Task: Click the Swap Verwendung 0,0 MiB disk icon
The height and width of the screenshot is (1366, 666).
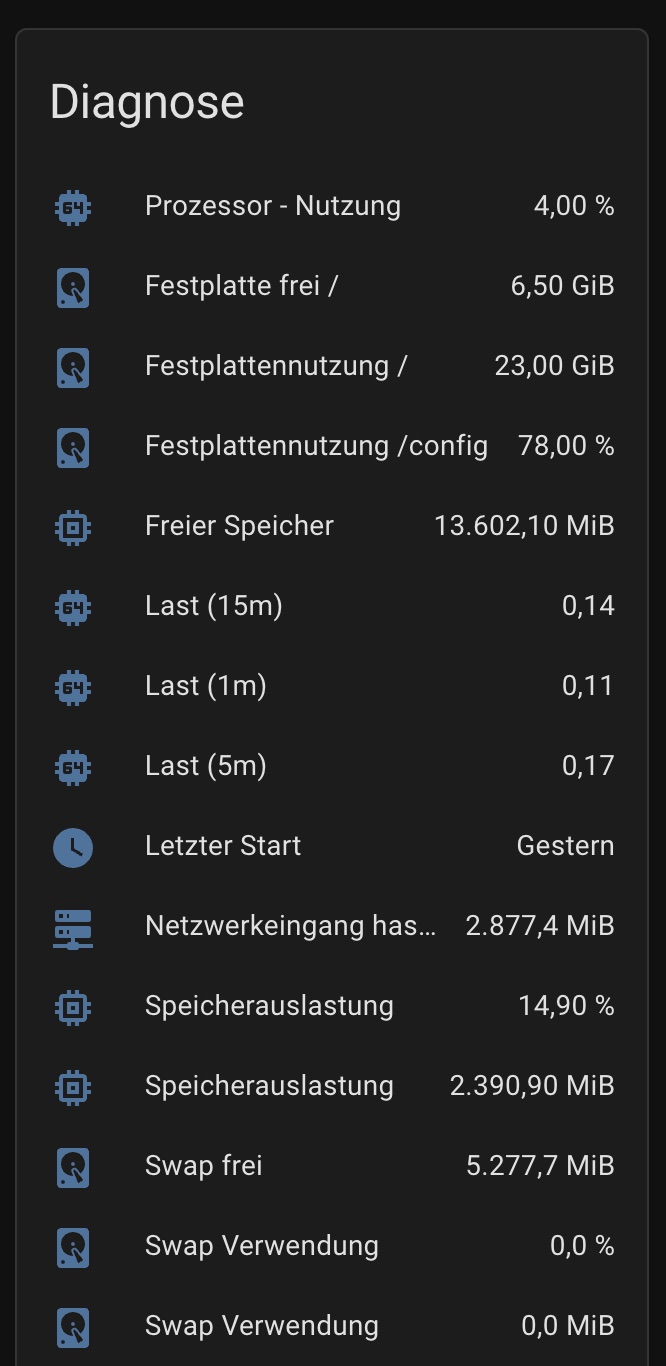Action: click(x=73, y=1327)
